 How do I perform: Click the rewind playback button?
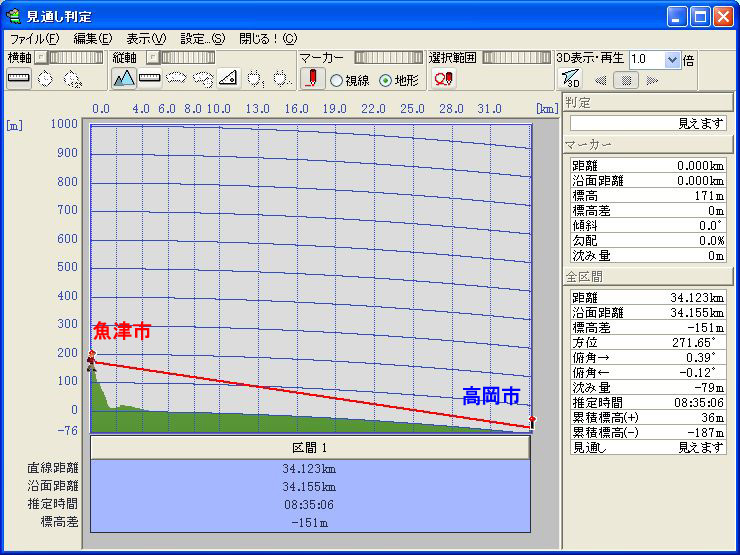600,80
